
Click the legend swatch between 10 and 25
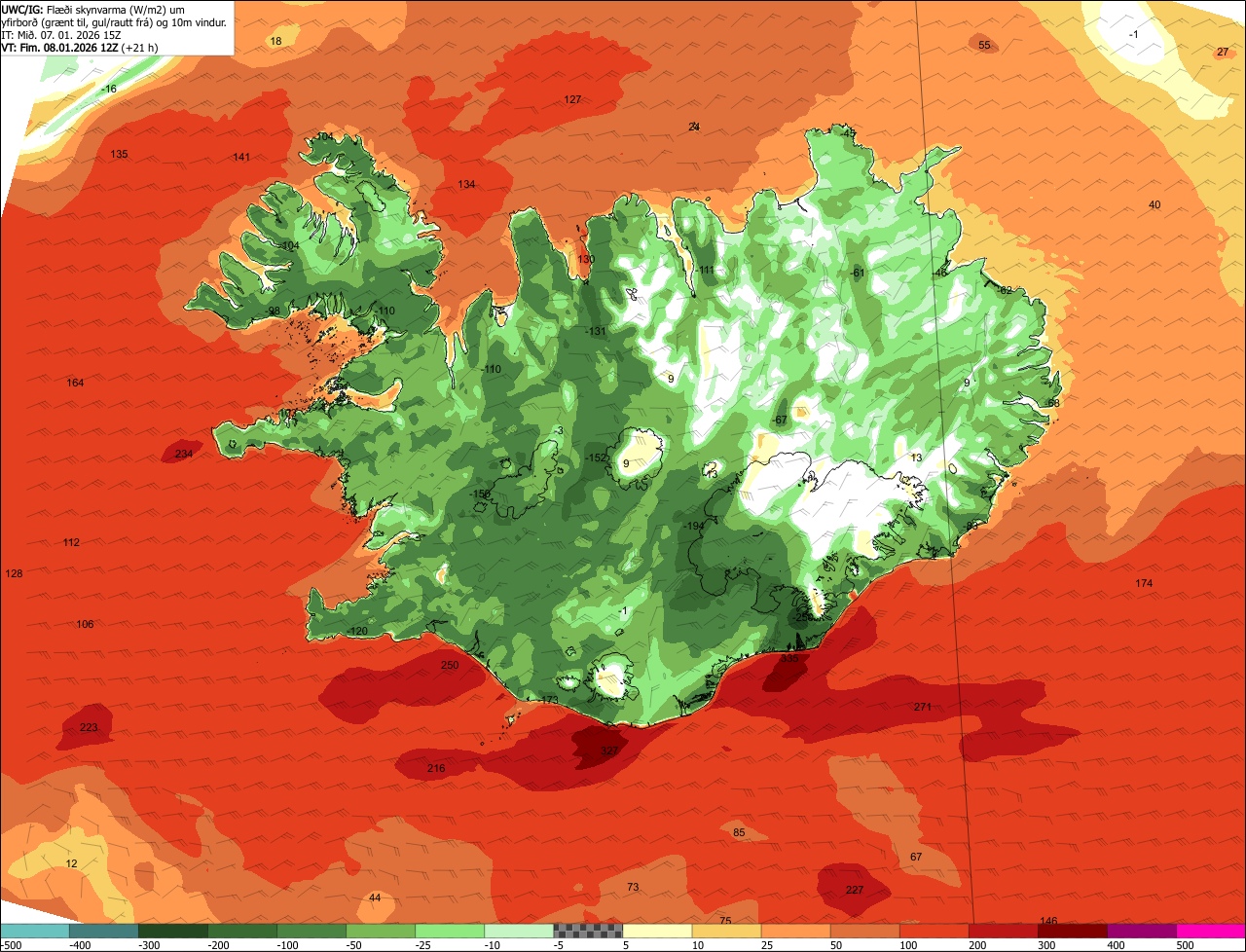[725, 931]
